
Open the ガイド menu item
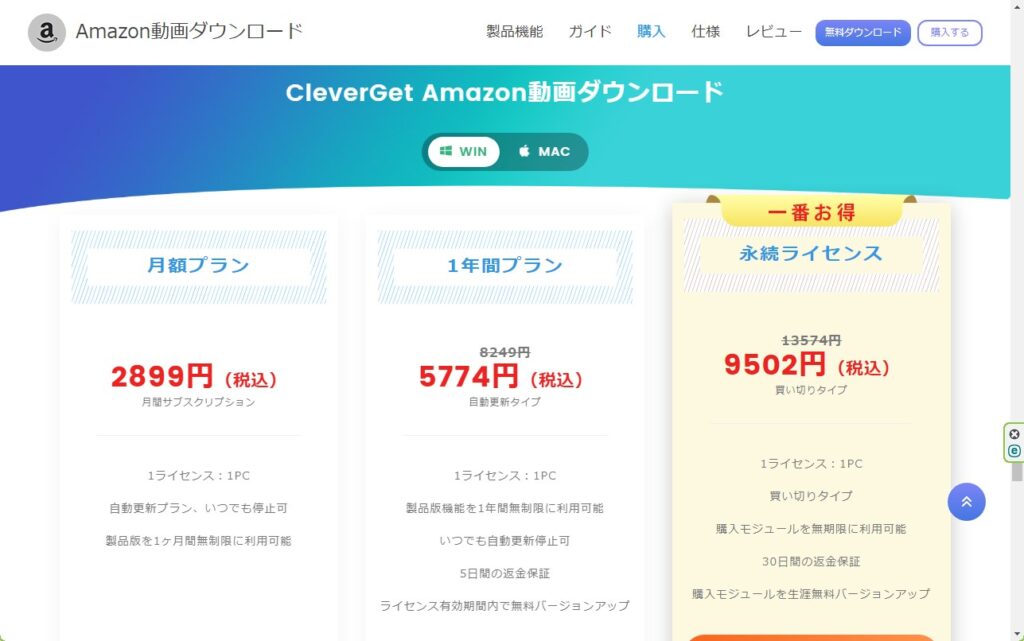(590, 32)
